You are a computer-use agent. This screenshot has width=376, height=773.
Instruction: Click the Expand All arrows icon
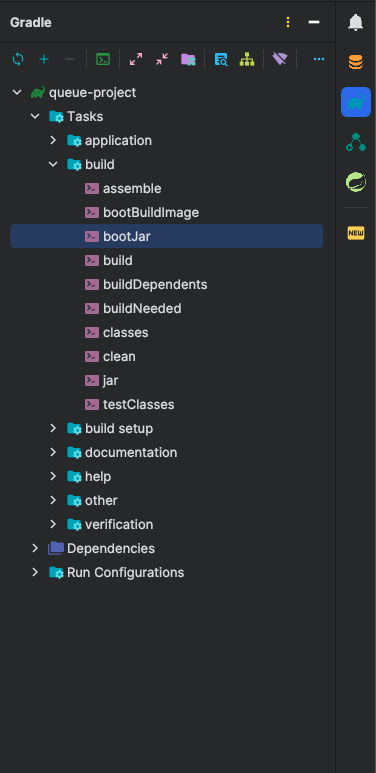click(x=136, y=60)
